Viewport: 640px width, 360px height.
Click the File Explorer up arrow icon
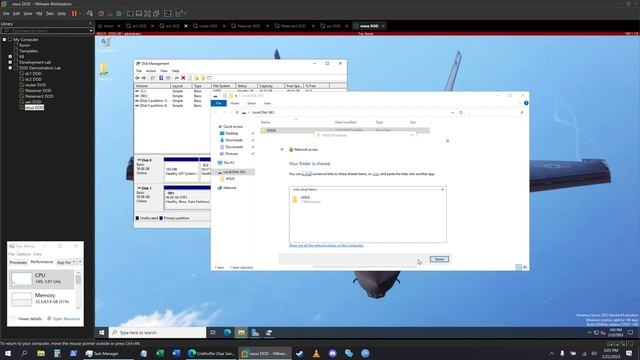237,113
